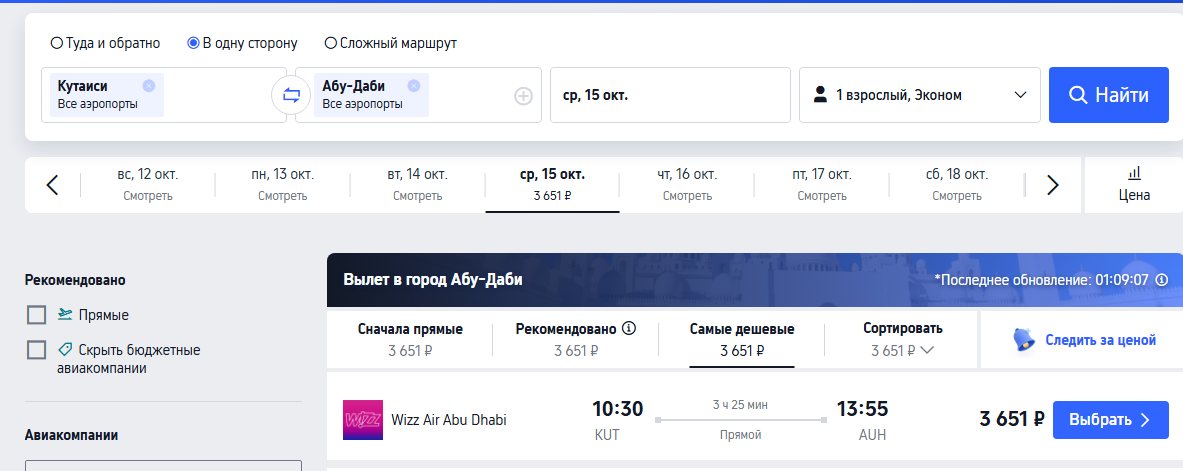The height and width of the screenshot is (471, 1183).
Task: Swap origin and destination cities icon
Action: (x=291, y=95)
